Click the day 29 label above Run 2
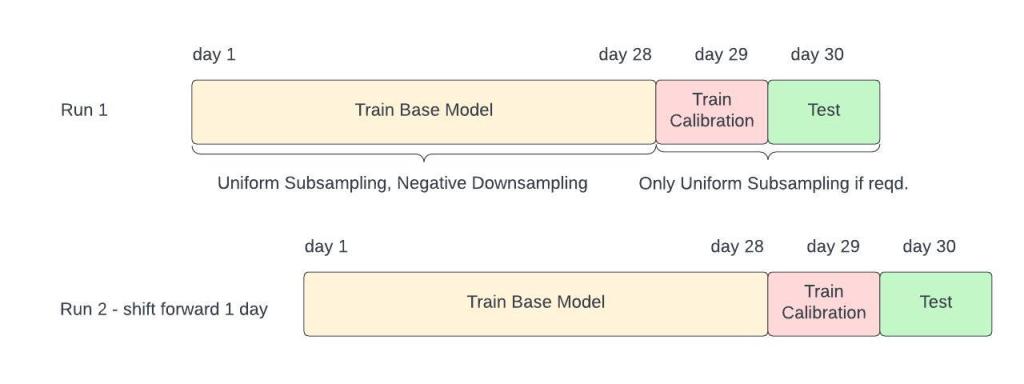The height and width of the screenshot is (384, 1024). 833,246
